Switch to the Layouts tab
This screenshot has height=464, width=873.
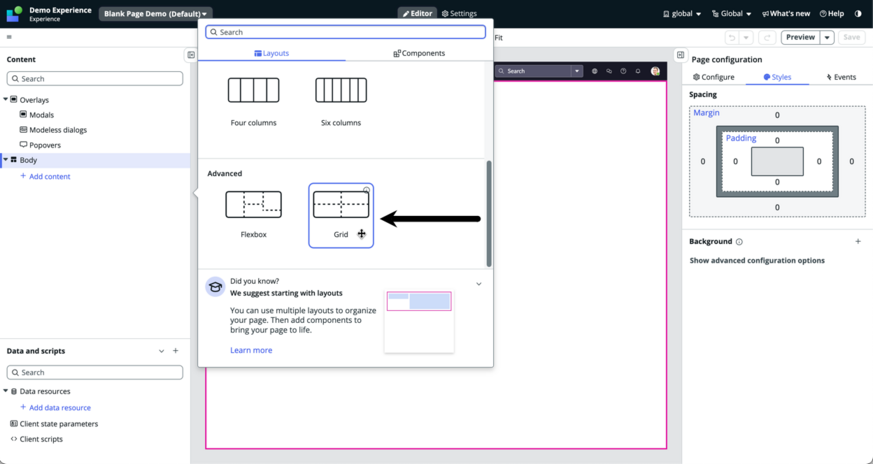(272, 53)
